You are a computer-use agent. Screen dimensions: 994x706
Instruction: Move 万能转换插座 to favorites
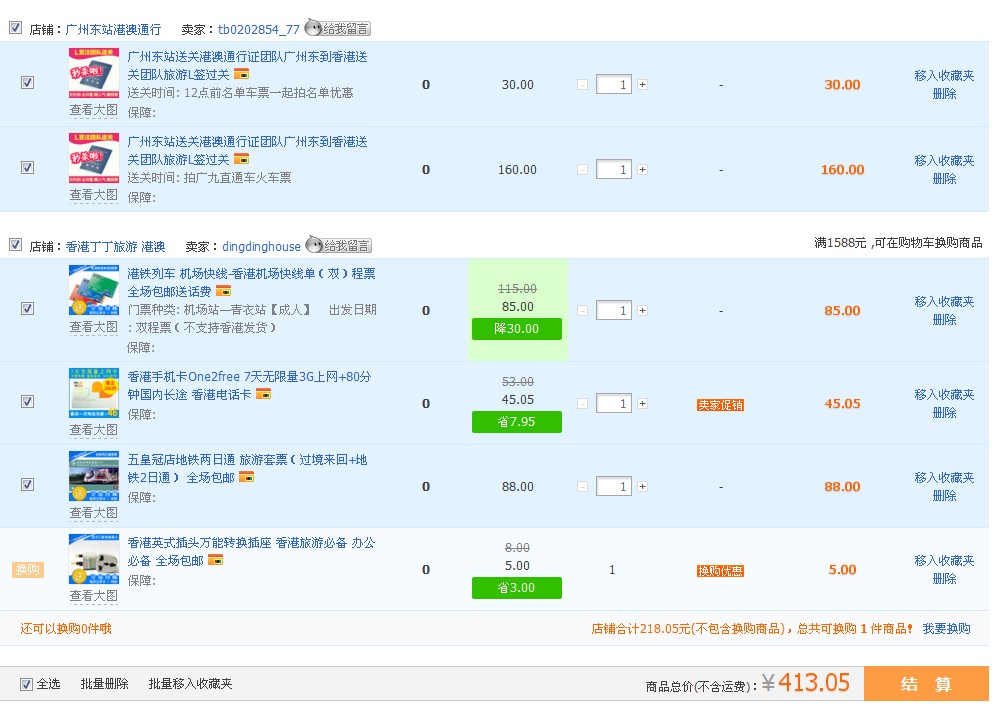[945, 560]
